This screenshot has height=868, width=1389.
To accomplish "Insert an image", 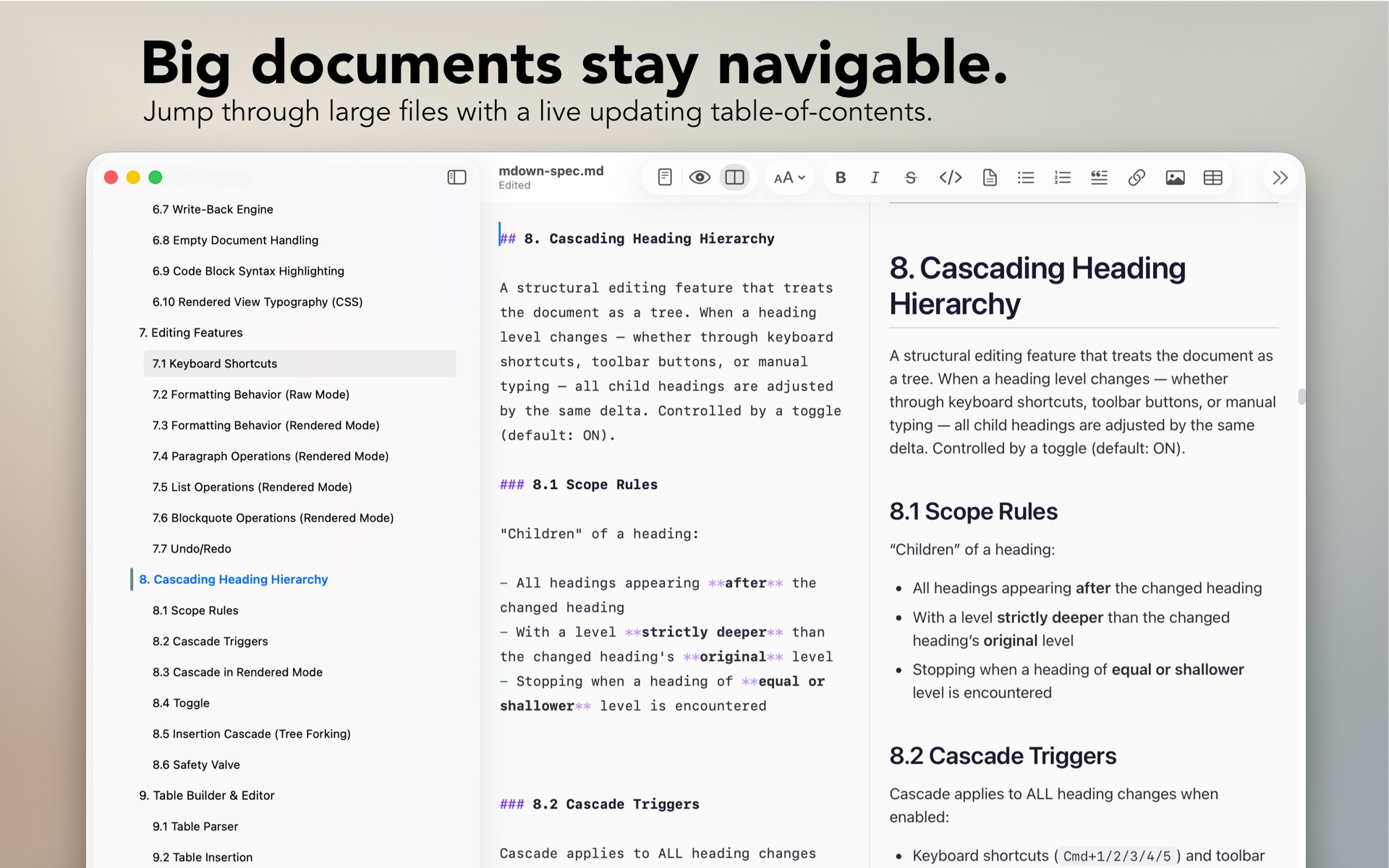I will (x=1175, y=177).
